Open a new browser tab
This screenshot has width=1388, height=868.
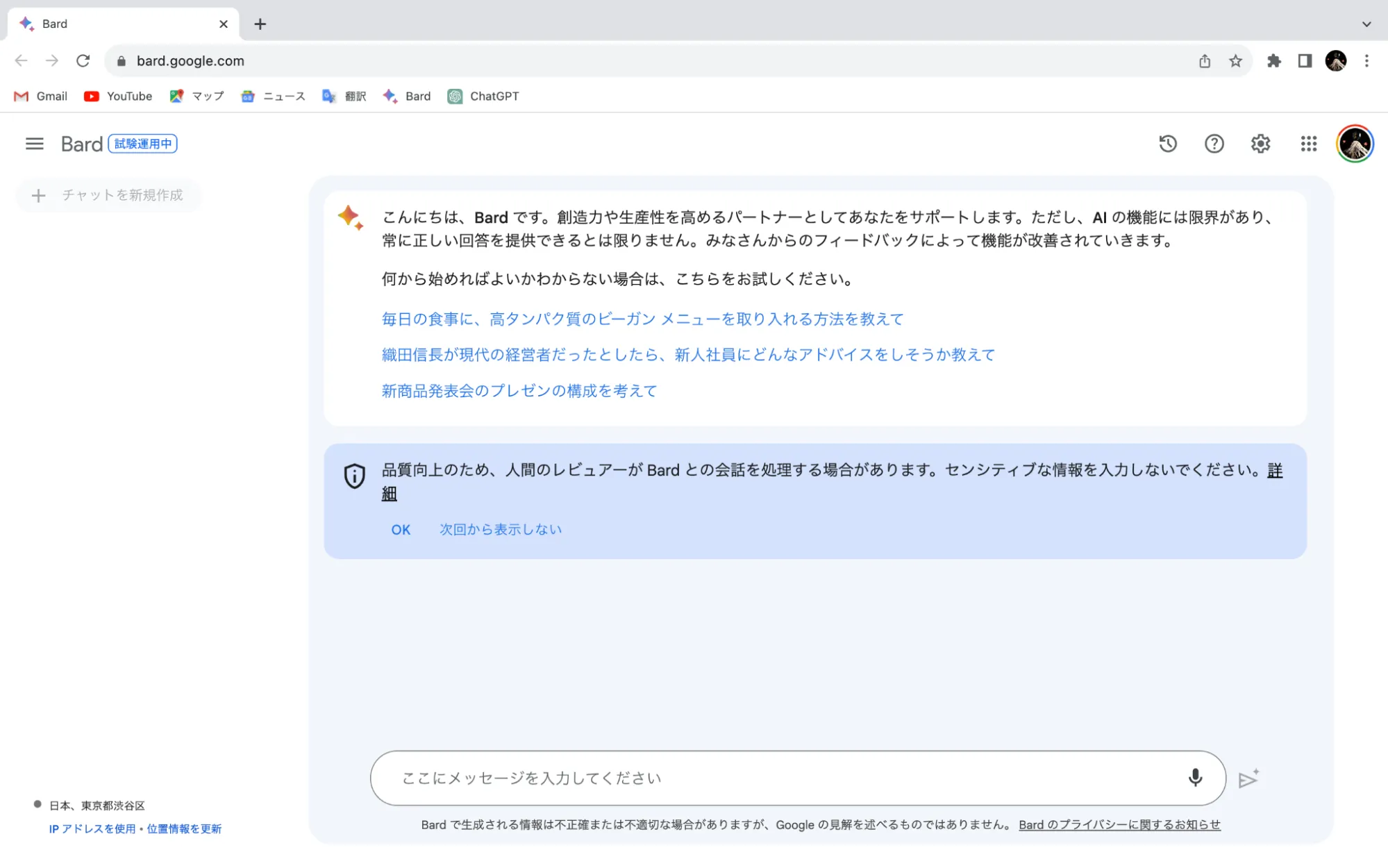[260, 24]
